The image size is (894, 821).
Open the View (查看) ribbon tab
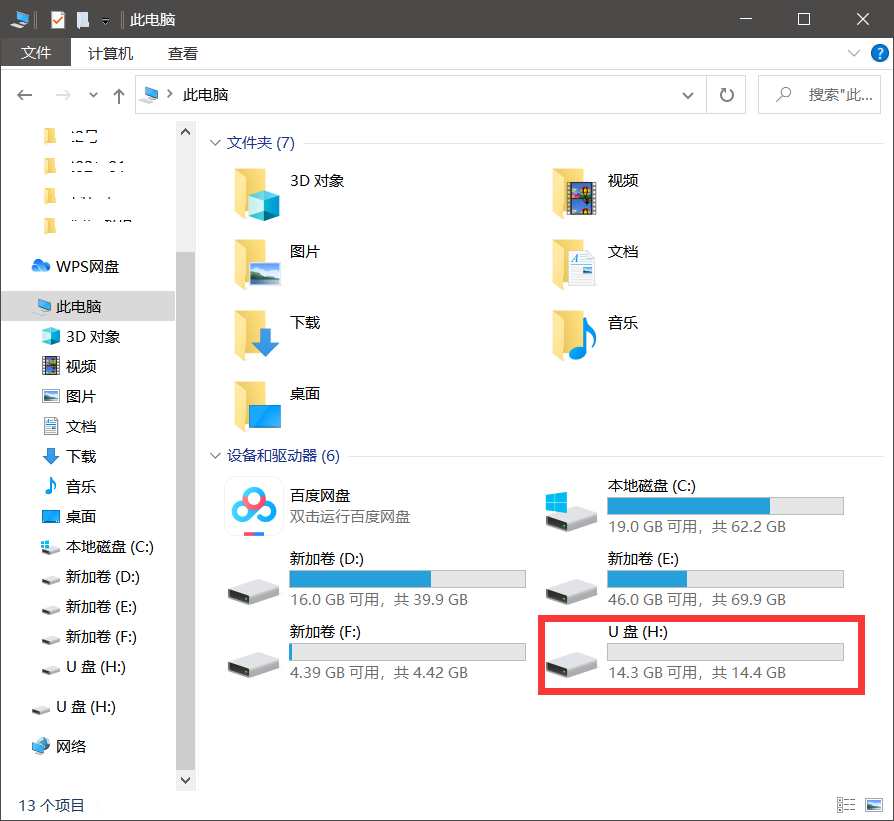[182, 53]
